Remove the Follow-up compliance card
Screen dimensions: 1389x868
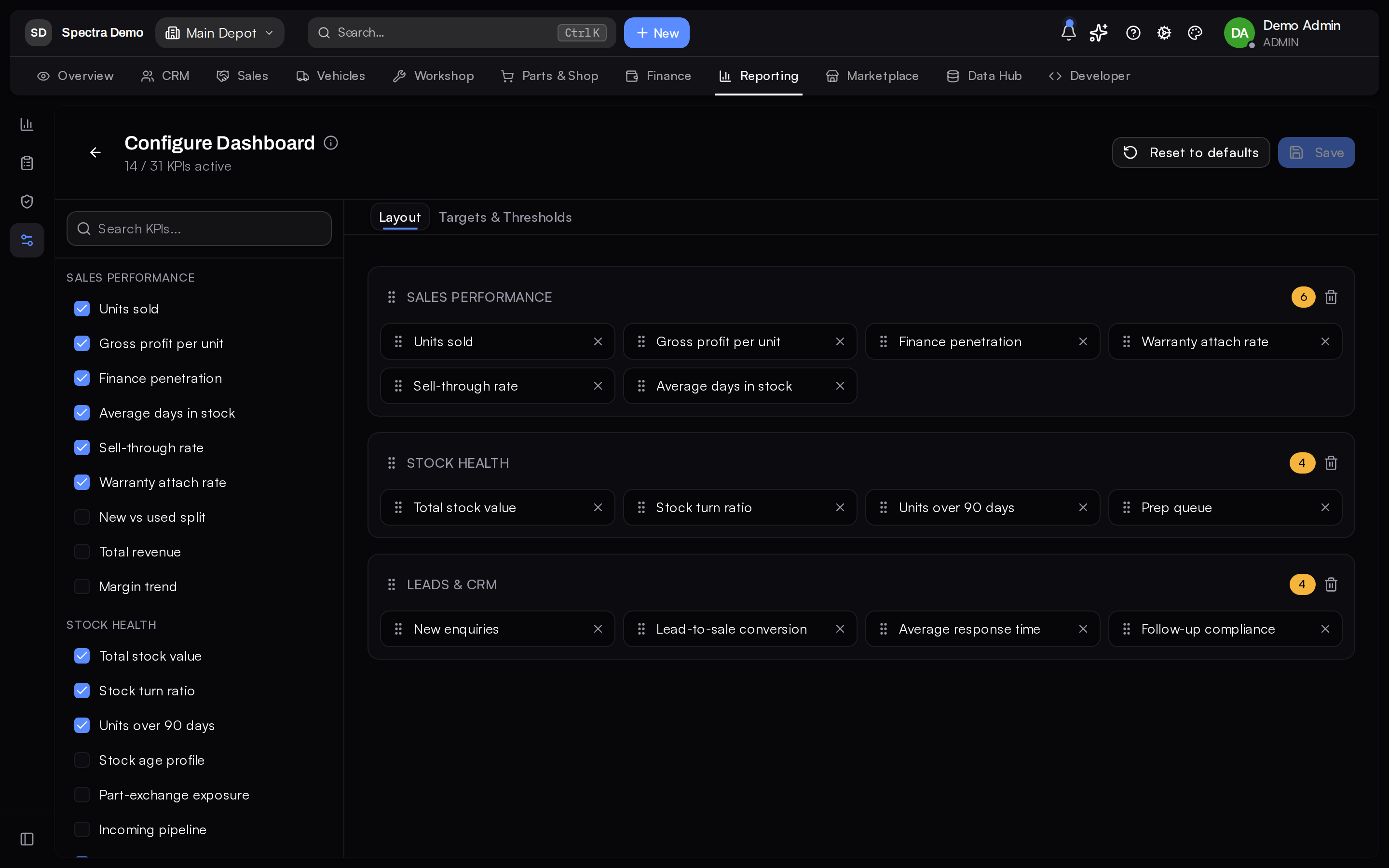point(1325,629)
